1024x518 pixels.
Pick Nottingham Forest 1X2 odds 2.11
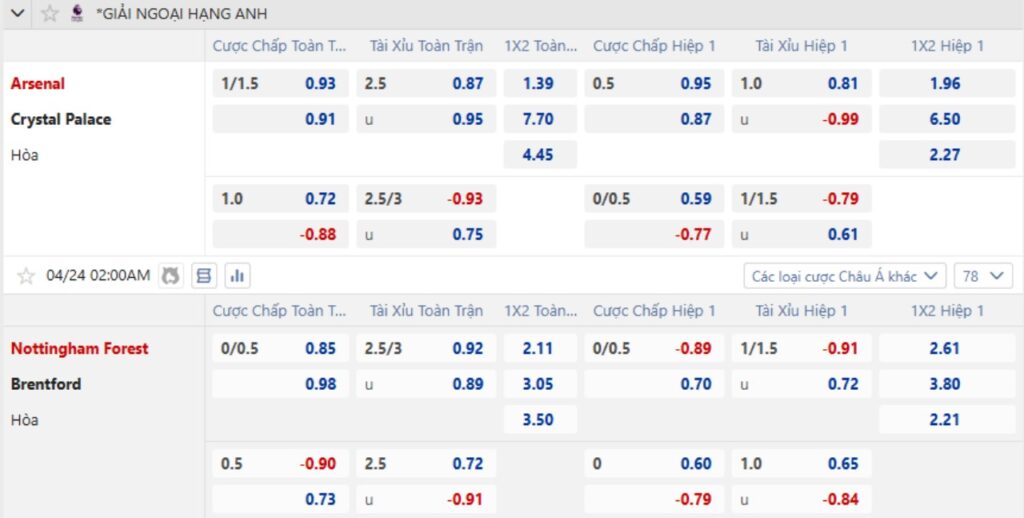click(x=540, y=348)
